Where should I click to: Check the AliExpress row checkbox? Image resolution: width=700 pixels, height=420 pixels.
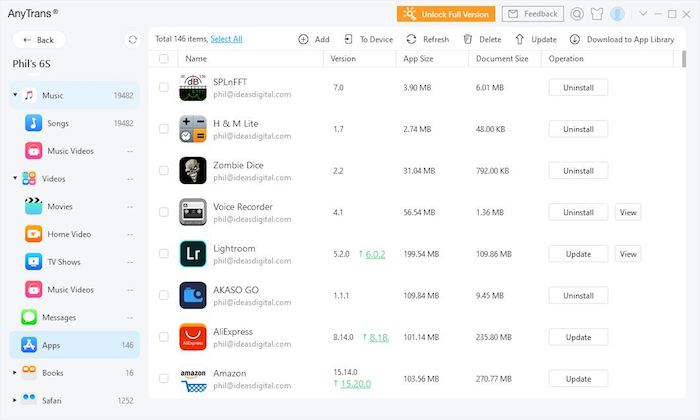(x=164, y=337)
